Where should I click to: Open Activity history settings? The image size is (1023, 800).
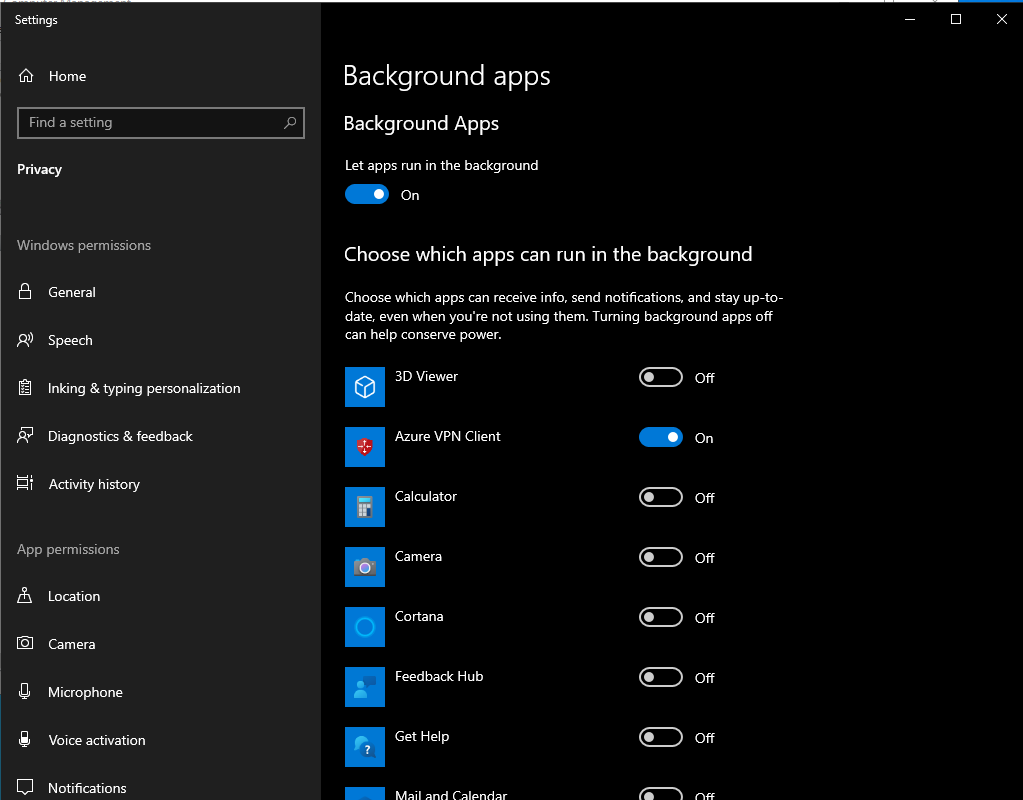tap(94, 484)
